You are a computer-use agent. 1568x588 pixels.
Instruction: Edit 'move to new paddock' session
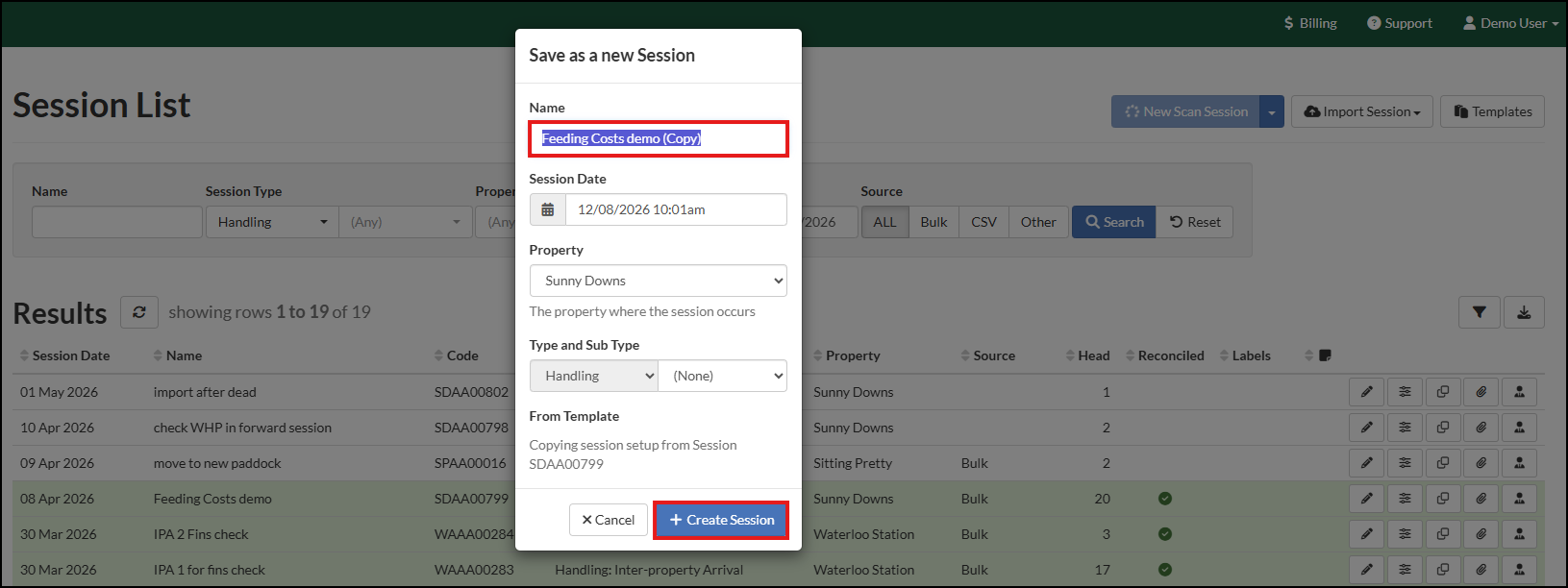coord(1366,463)
